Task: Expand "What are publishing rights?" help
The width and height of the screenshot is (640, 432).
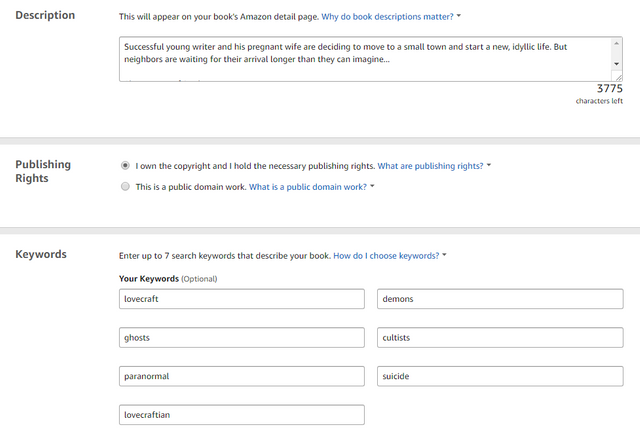Action: point(430,165)
